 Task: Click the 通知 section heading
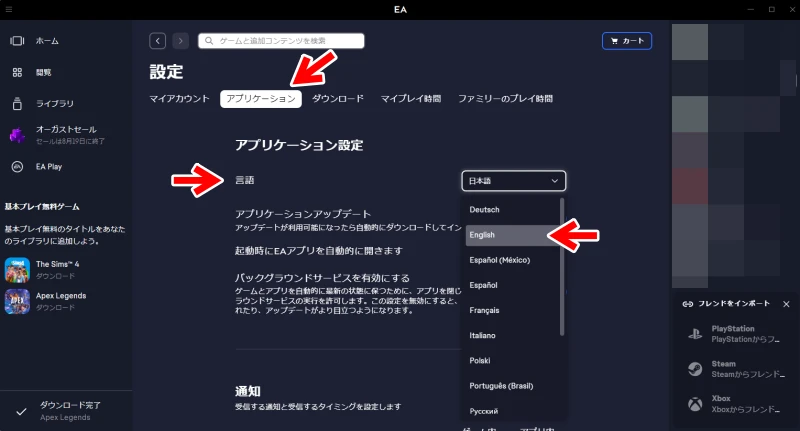click(x=248, y=391)
